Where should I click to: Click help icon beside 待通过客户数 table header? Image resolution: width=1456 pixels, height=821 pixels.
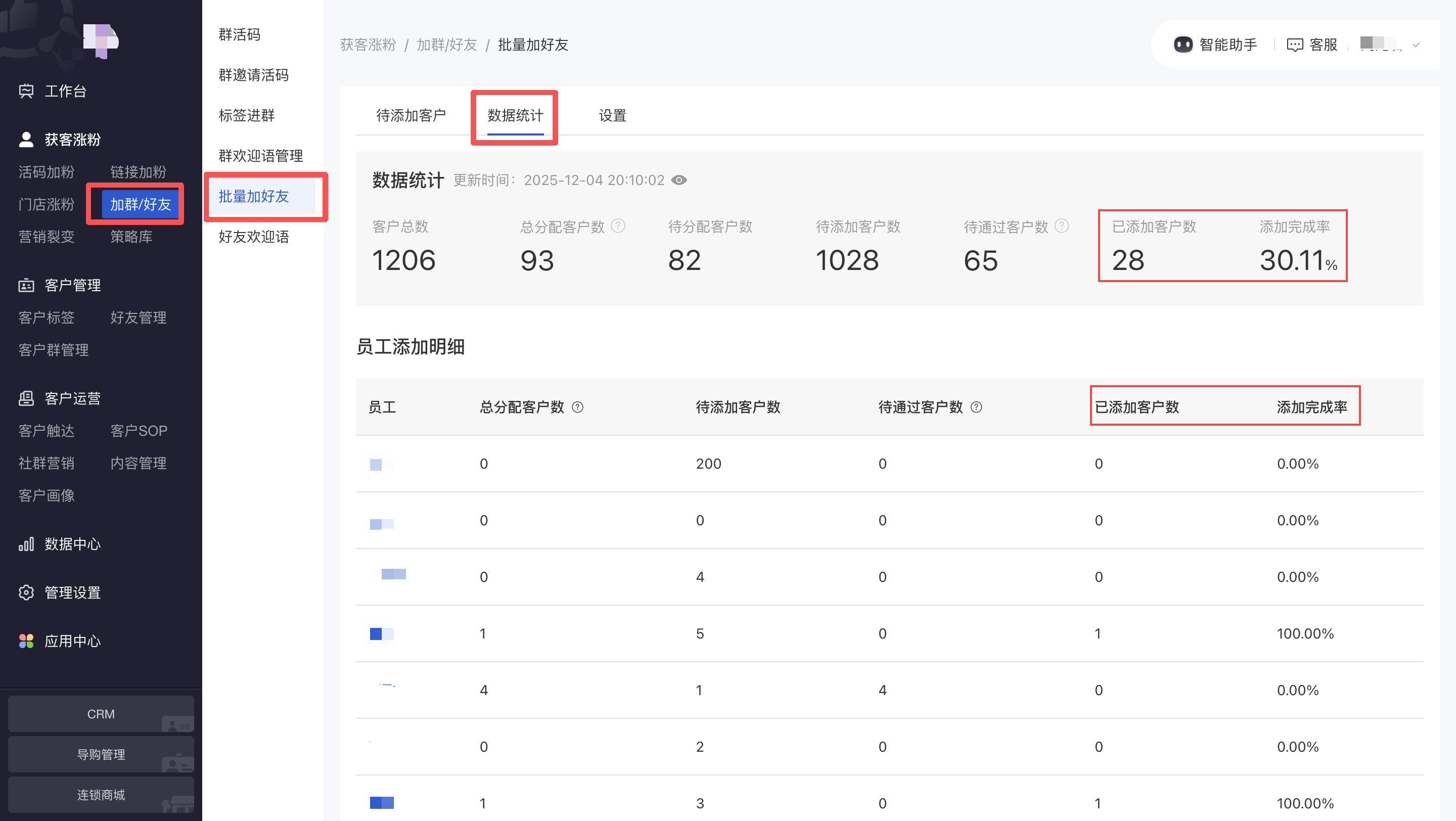click(x=976, y=407)
